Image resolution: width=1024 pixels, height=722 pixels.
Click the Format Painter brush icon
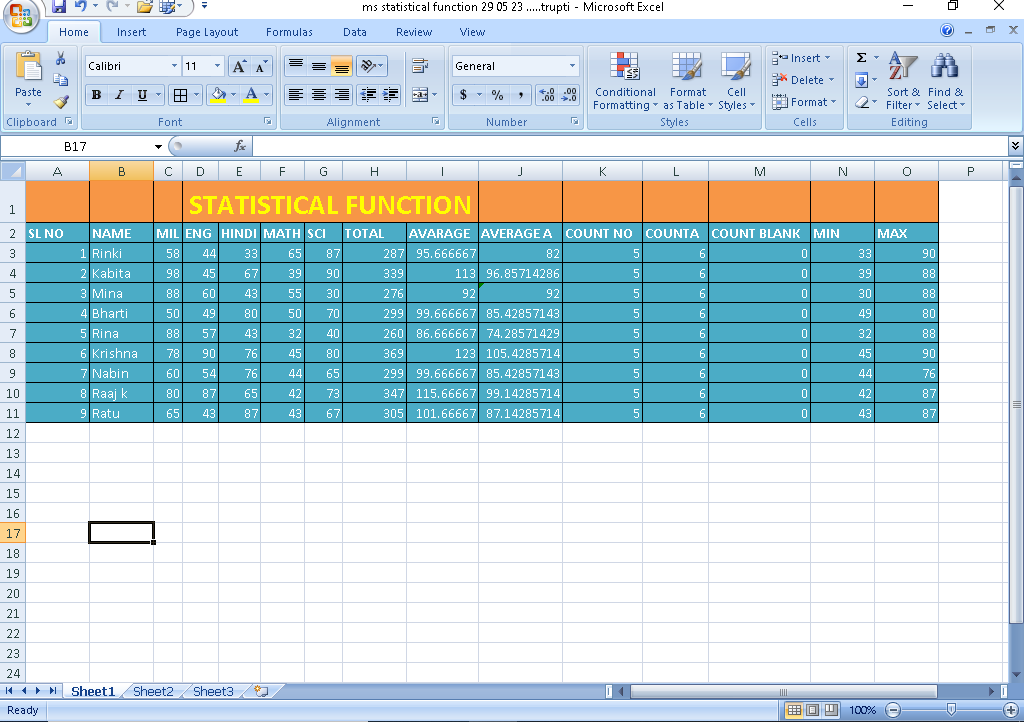tap(61, 101)
